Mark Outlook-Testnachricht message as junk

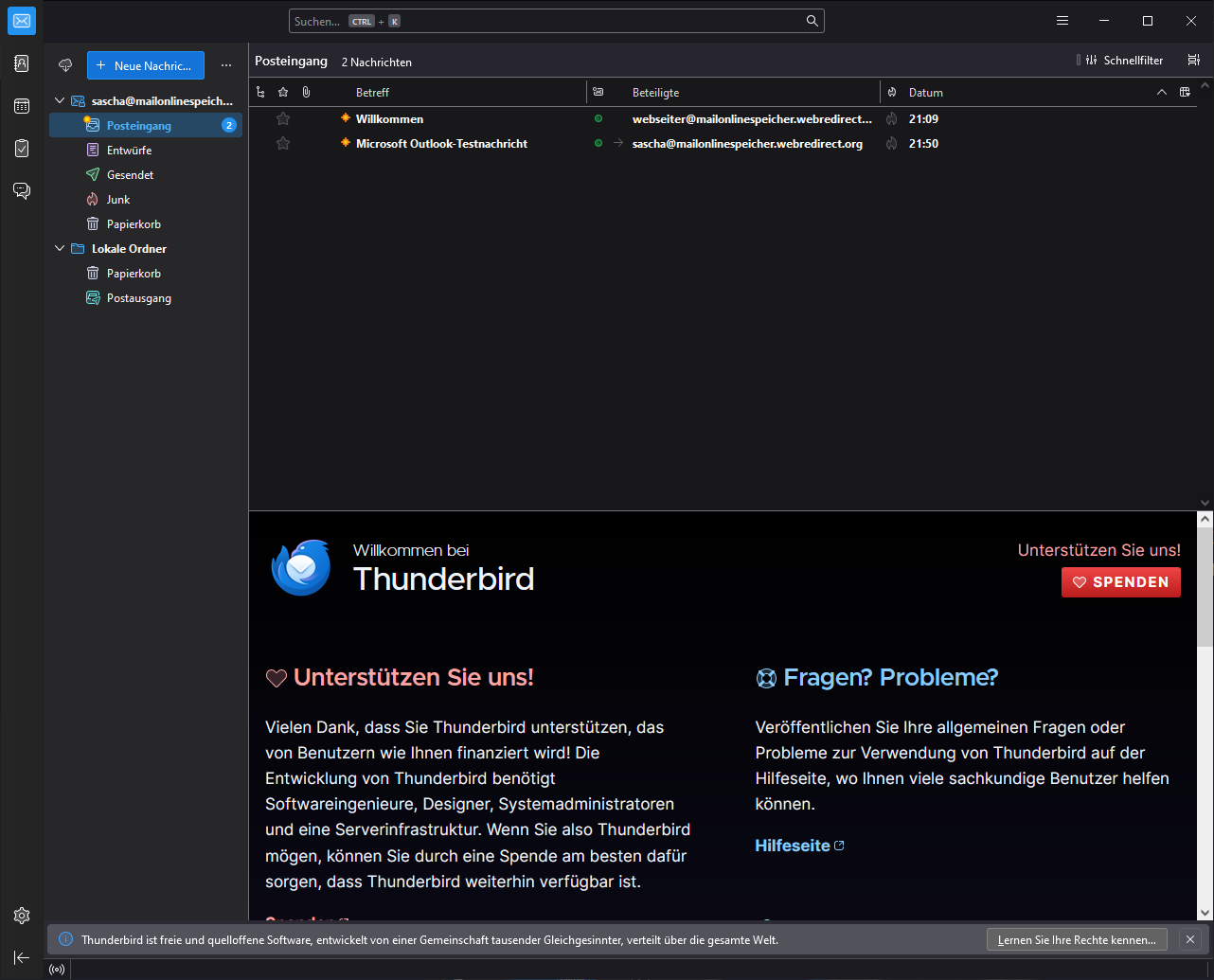tap(891, 144)
